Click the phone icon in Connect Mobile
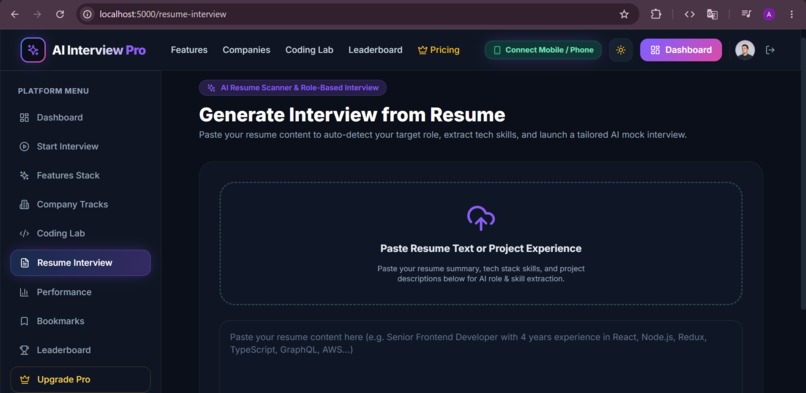806x393 pixels. pyautogui.click(x=497, y=50)
